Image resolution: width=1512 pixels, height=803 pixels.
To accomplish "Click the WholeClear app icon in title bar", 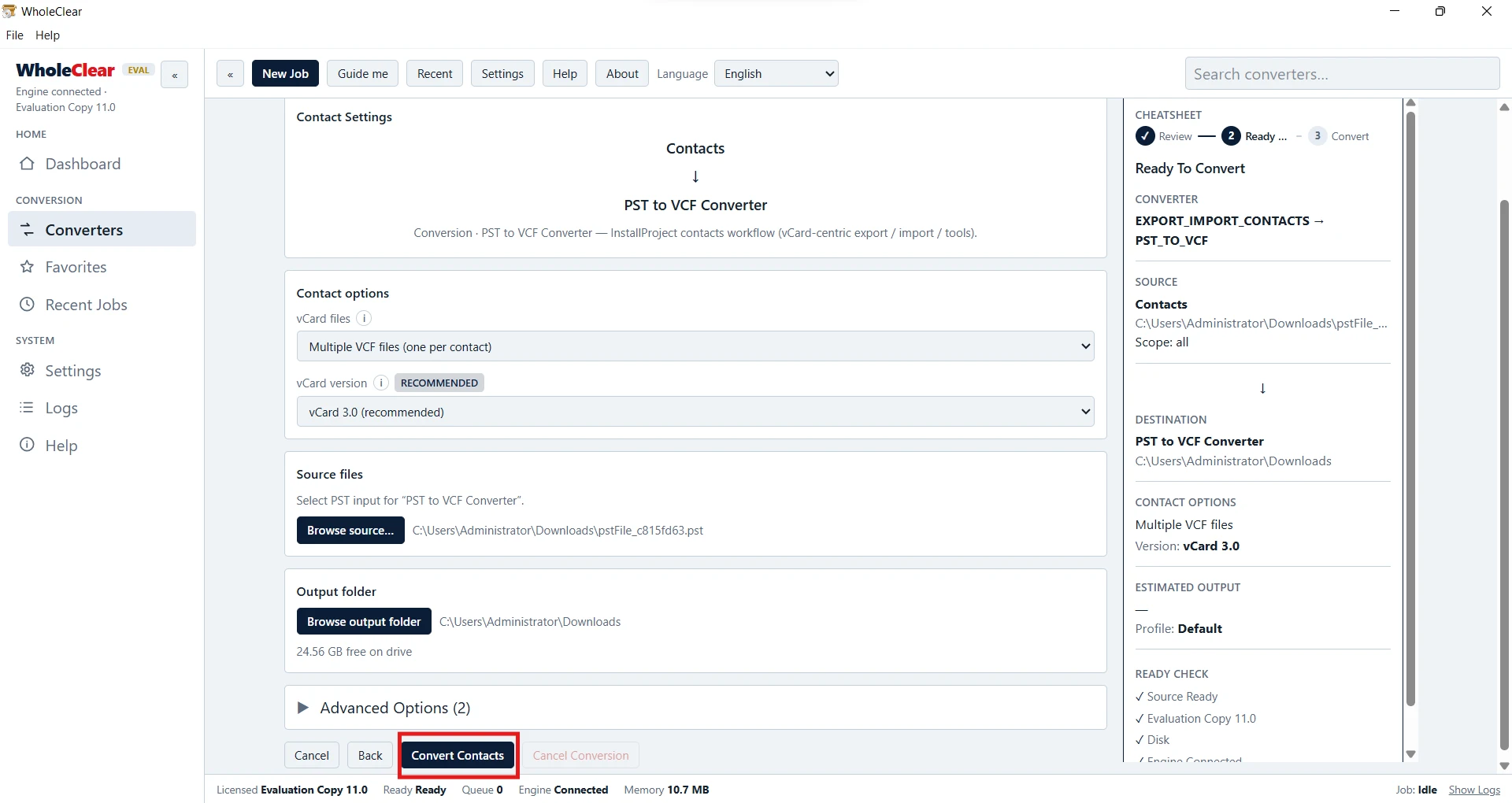I will 9,11.
